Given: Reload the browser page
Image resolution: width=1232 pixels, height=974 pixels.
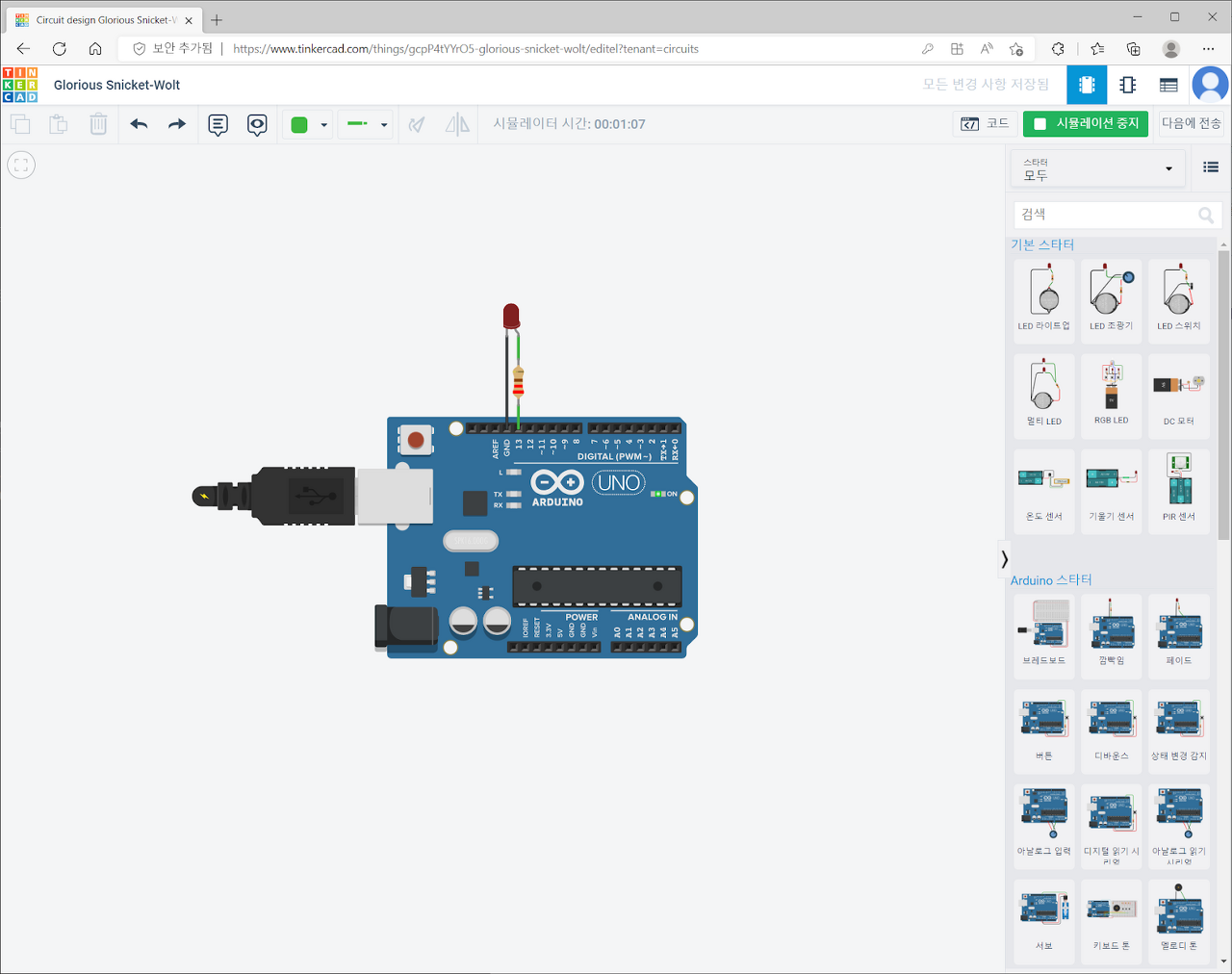Looking at the screenshot, I should 60,48.
